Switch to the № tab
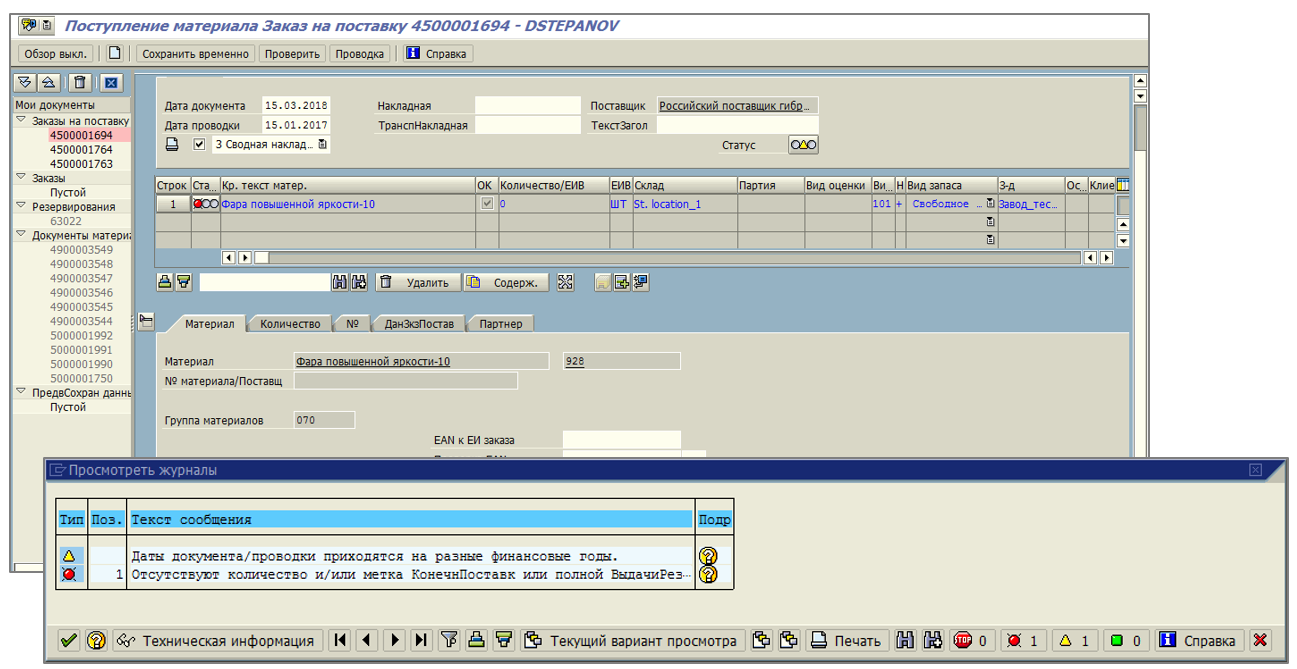Image resolution: width=1297 pixels, height=669 pixels. point(352,323)
